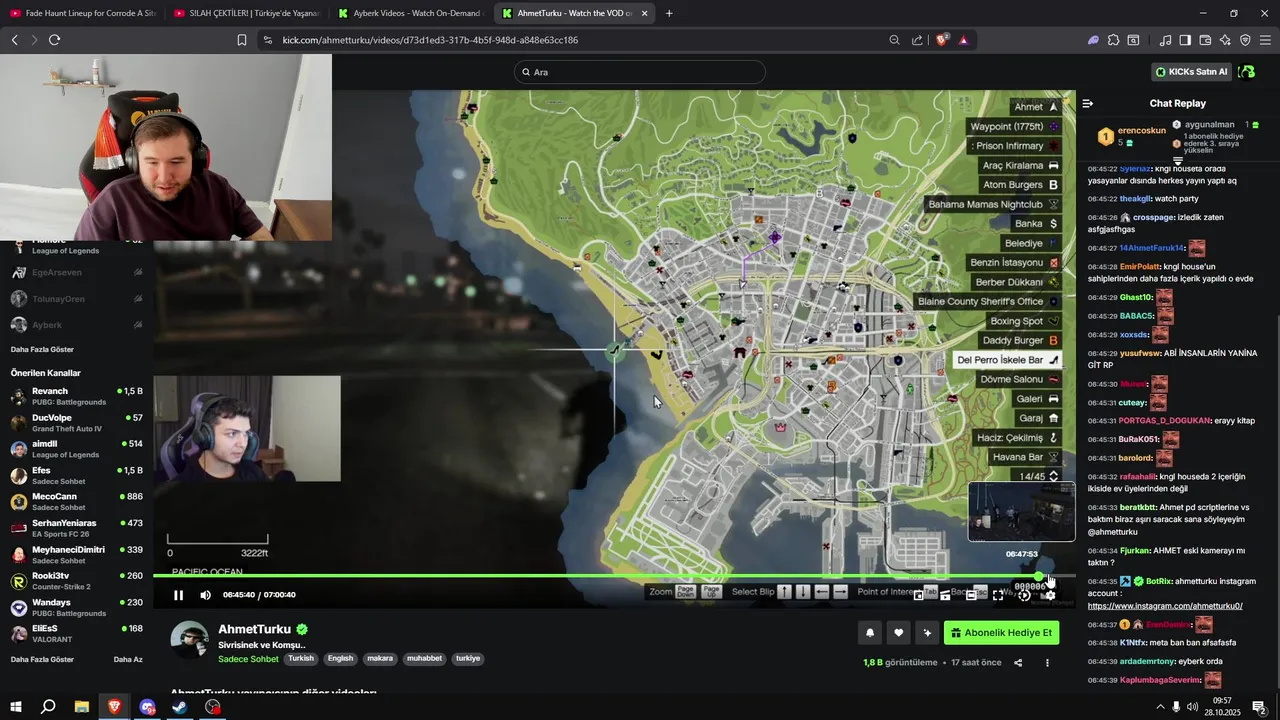The width and height of the screenshot is (1280, 720).
Task: Show hidden system tray icons
Action: pos(1160,707)
